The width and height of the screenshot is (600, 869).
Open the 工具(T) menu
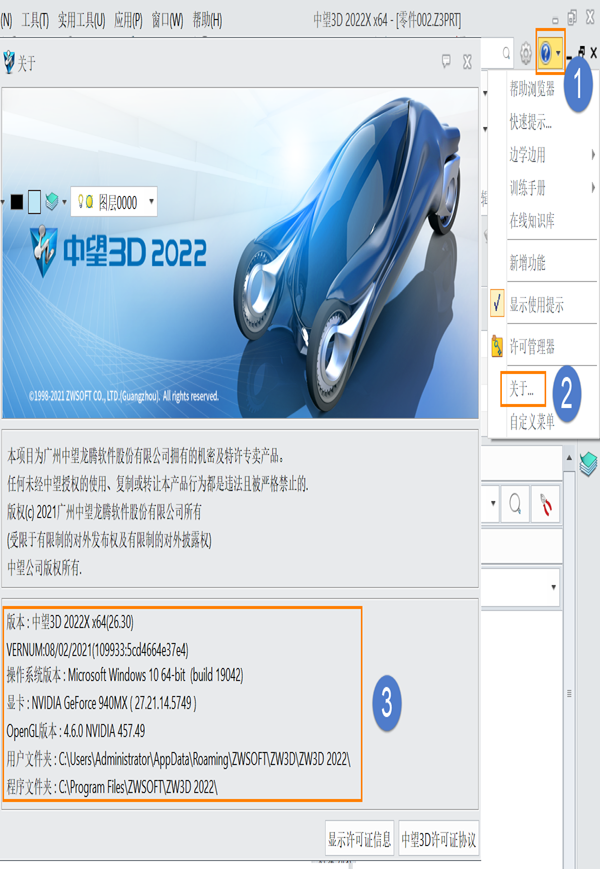tap(35, 21)
